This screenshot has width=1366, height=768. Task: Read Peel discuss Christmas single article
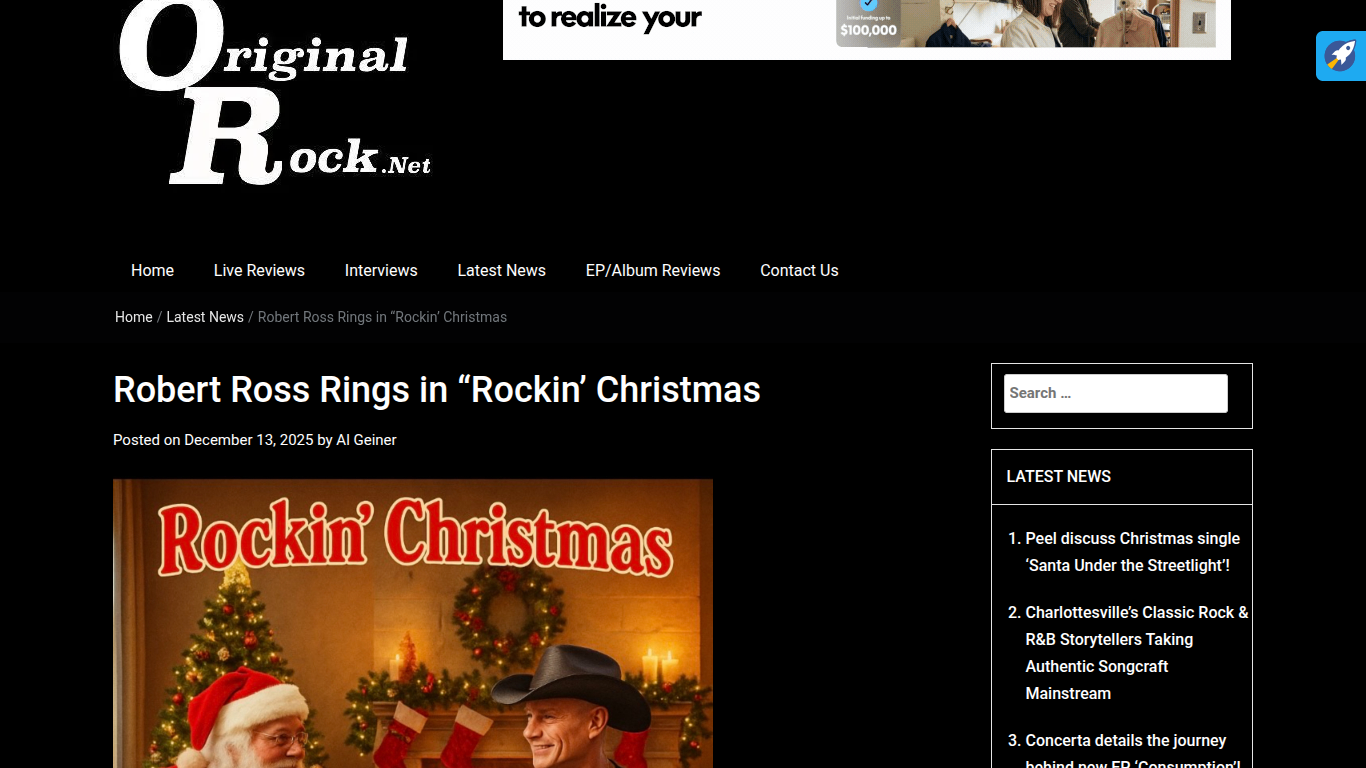click(x=1132, y=552)
